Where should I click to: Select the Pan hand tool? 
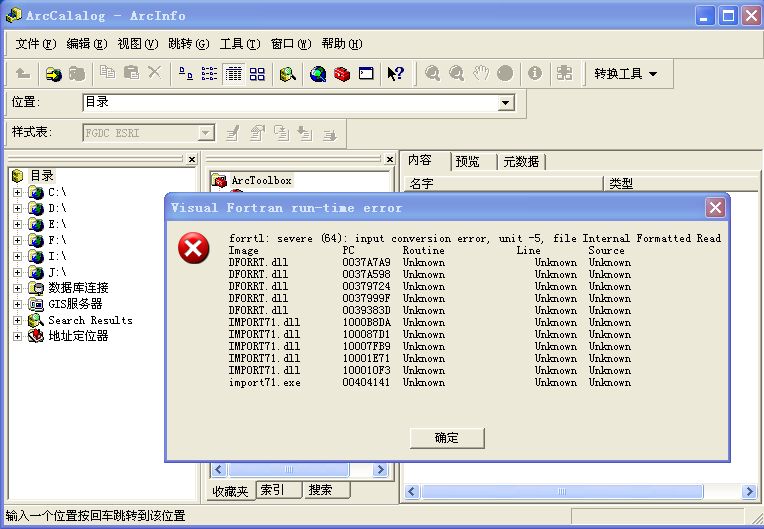pyautogui.click(x=481, y=74)
